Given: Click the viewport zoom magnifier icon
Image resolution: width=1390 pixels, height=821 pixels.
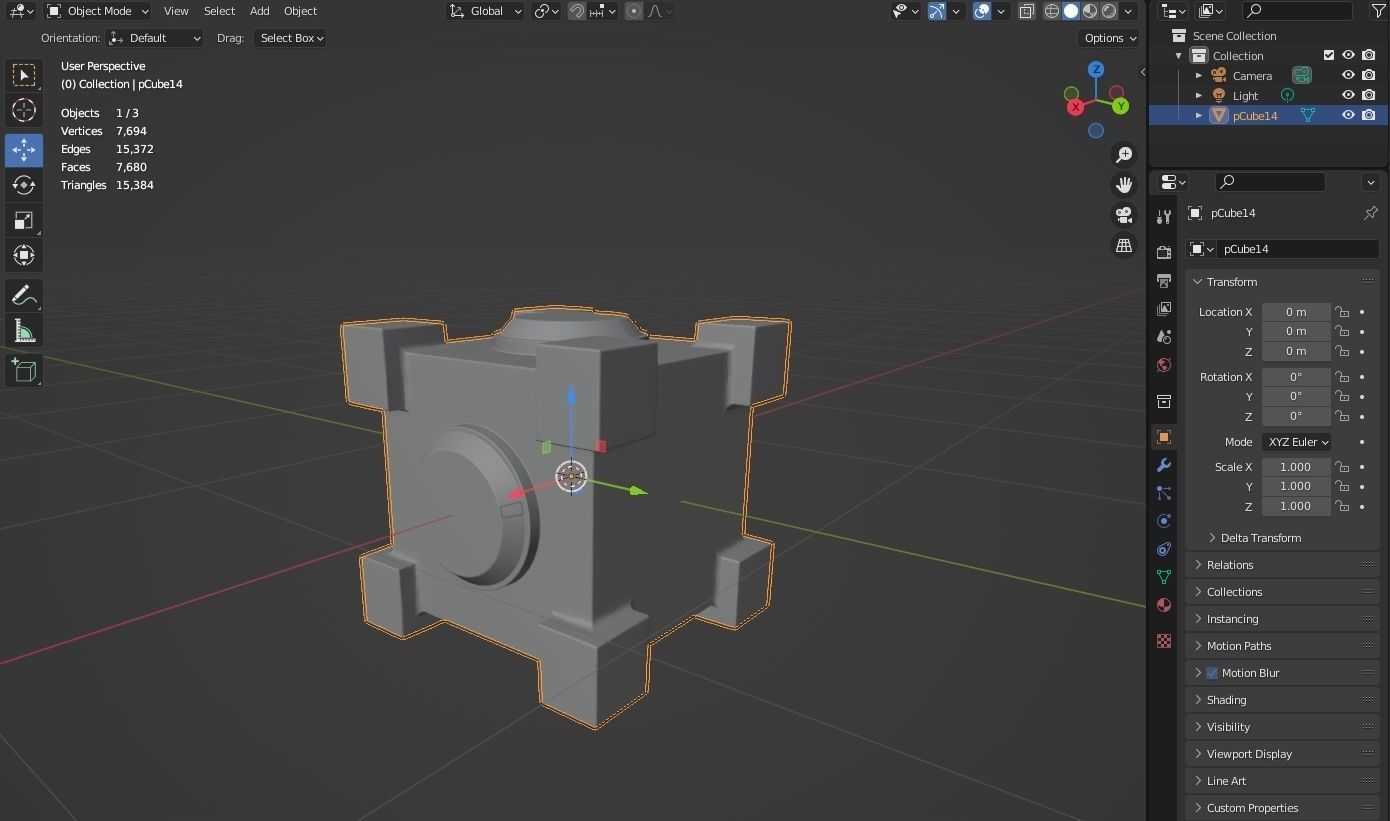Looking at the screenshot, I should pyautogui.click(x=1124, y=154).
